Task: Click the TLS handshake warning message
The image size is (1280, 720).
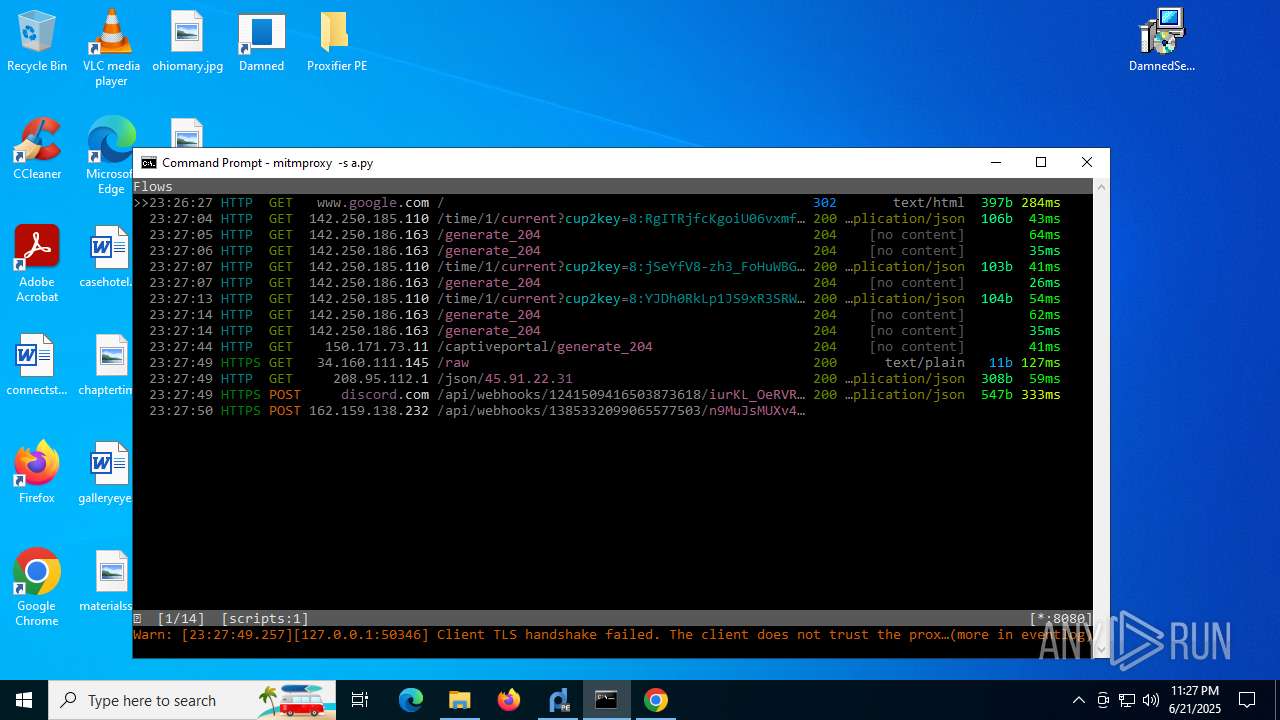Action: pos(612,635)
